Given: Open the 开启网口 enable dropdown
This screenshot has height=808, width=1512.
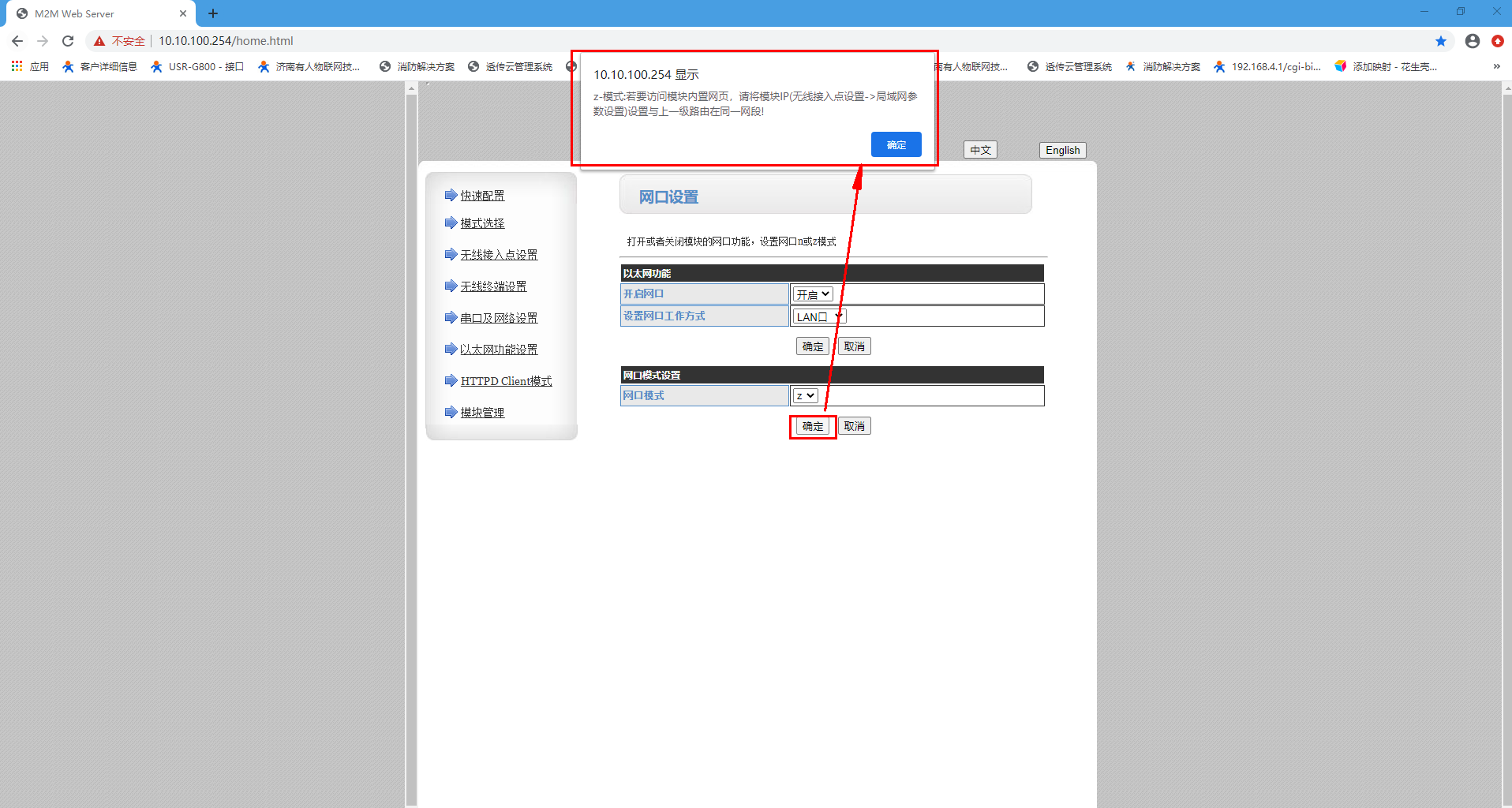Looking at the screenshot, I should 813,294.
